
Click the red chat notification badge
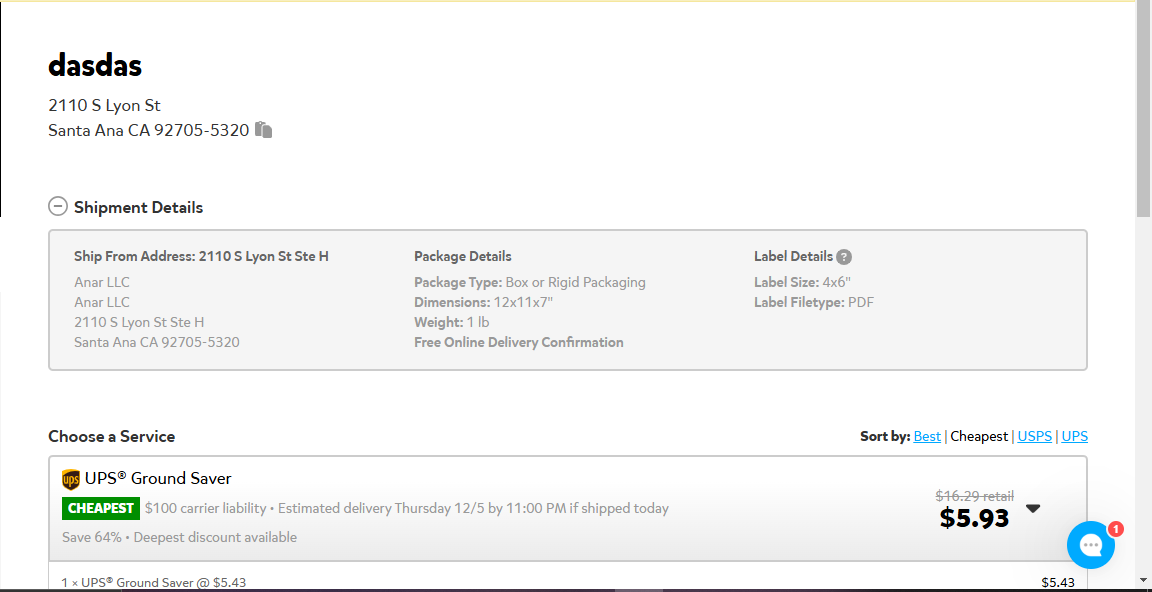1115,529
